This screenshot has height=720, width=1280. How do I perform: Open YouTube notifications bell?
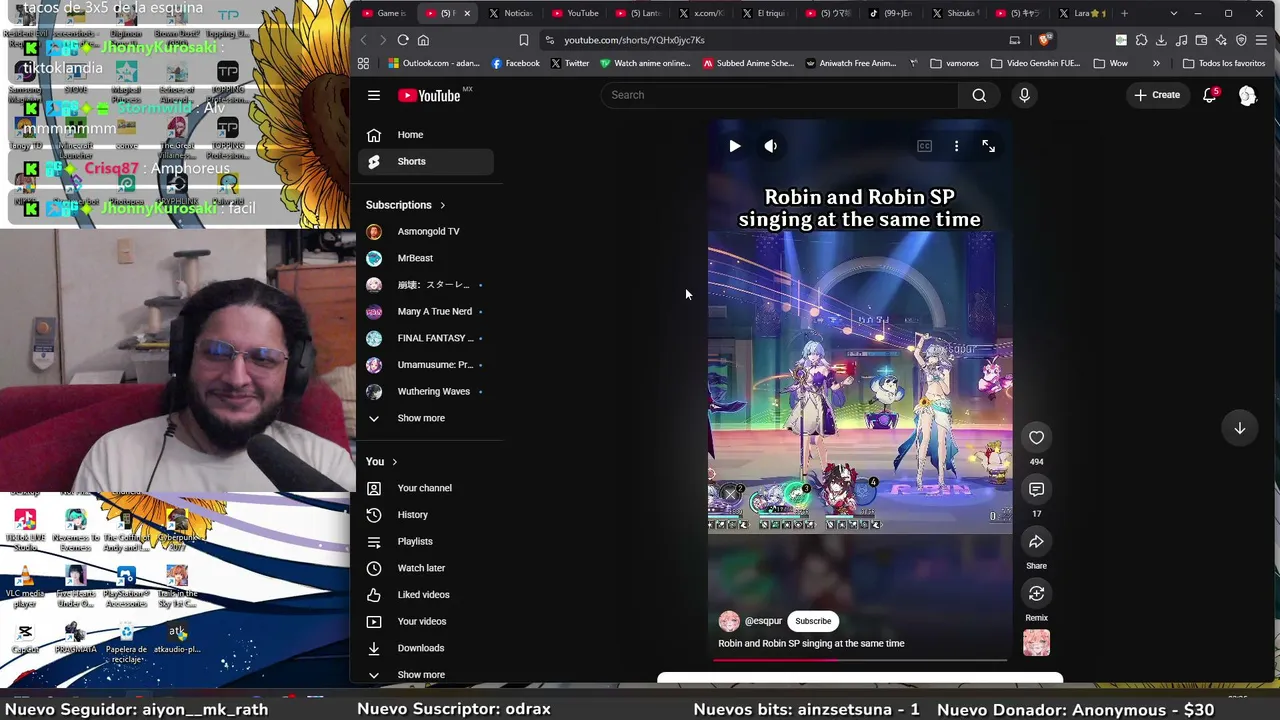coord(1209,95)
